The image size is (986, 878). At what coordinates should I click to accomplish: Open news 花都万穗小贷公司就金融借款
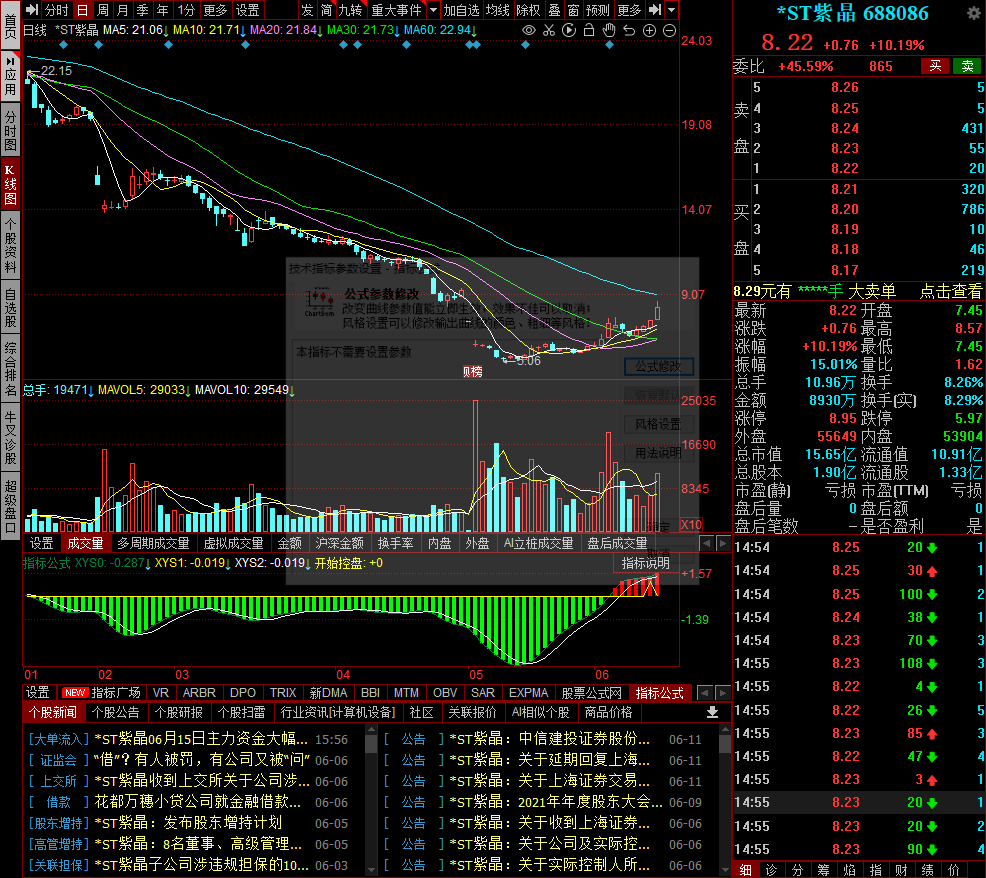pyautogui.click(x=197, y=802)
